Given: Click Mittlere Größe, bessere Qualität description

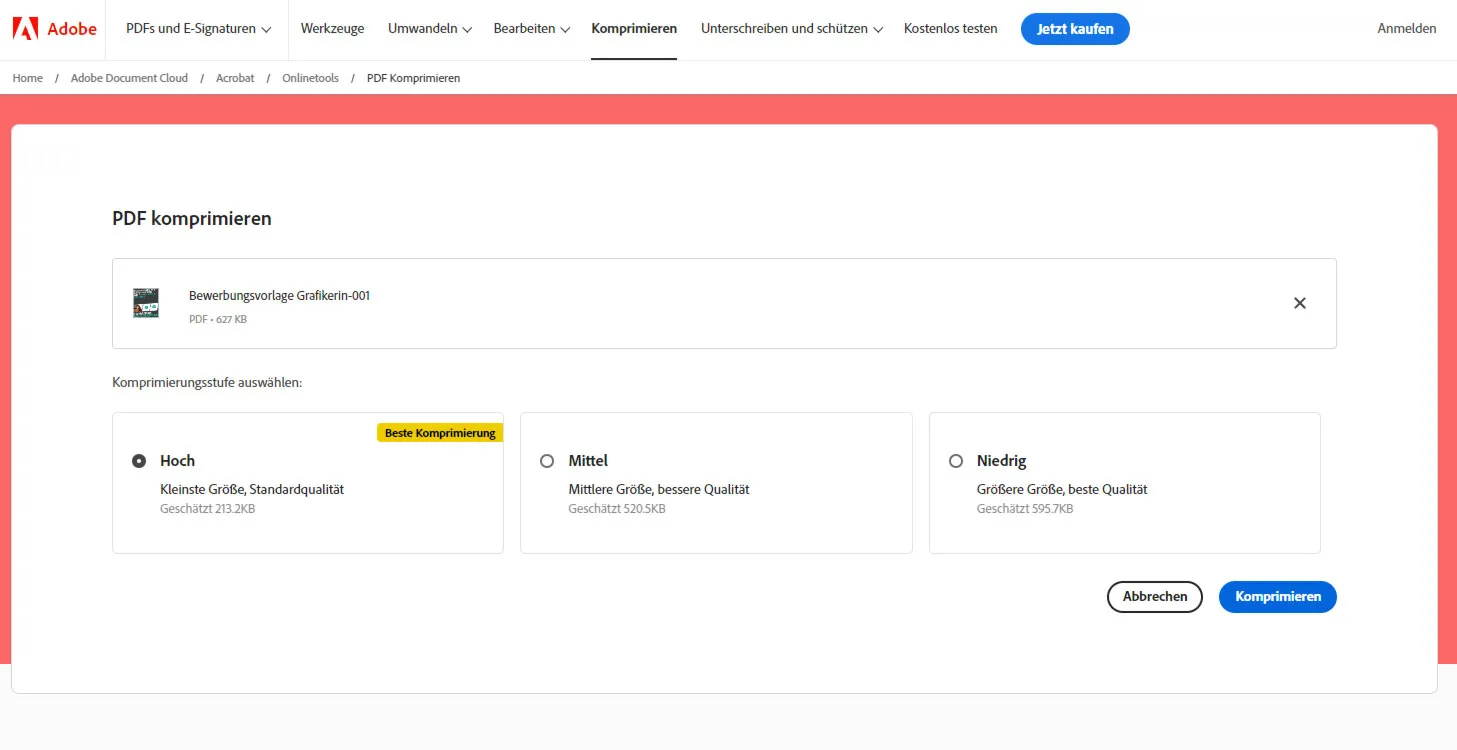Looking at the screenshot, I should tap(659, 490).
